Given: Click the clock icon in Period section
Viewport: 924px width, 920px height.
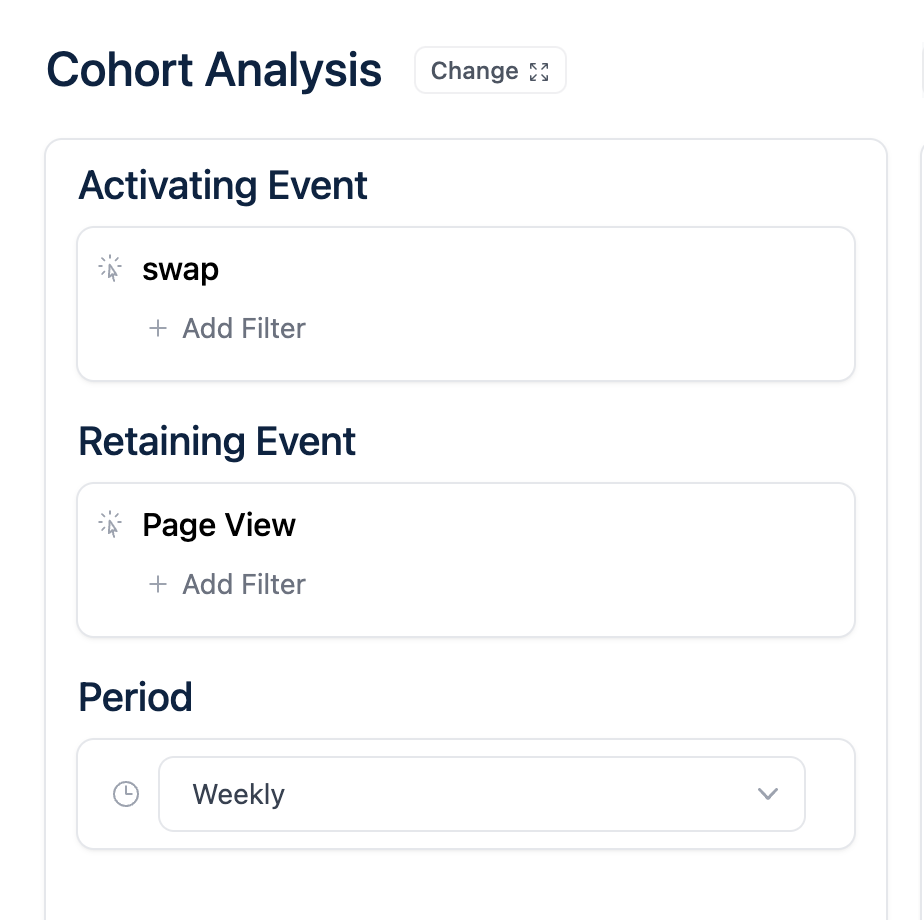Looking at the screenshot, I should point(126,794).
